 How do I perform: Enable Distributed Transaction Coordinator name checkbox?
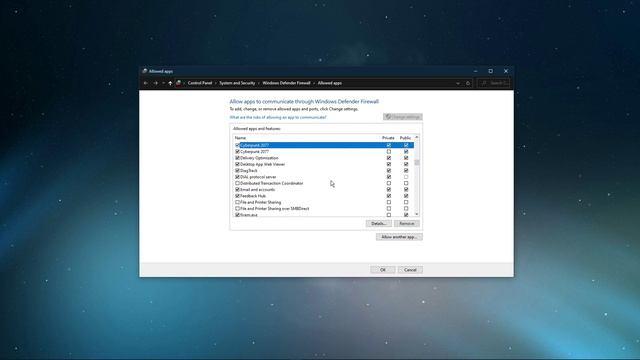tap(238, 183)
